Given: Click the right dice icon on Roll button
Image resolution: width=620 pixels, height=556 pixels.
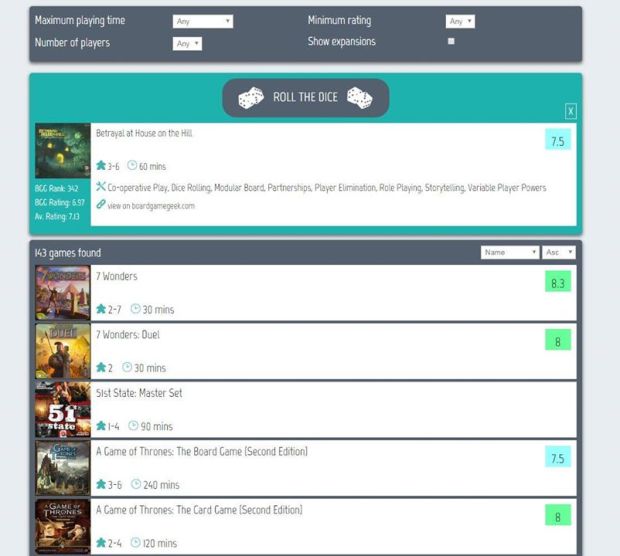Looking at the screenshot, I should pos(359,98).
